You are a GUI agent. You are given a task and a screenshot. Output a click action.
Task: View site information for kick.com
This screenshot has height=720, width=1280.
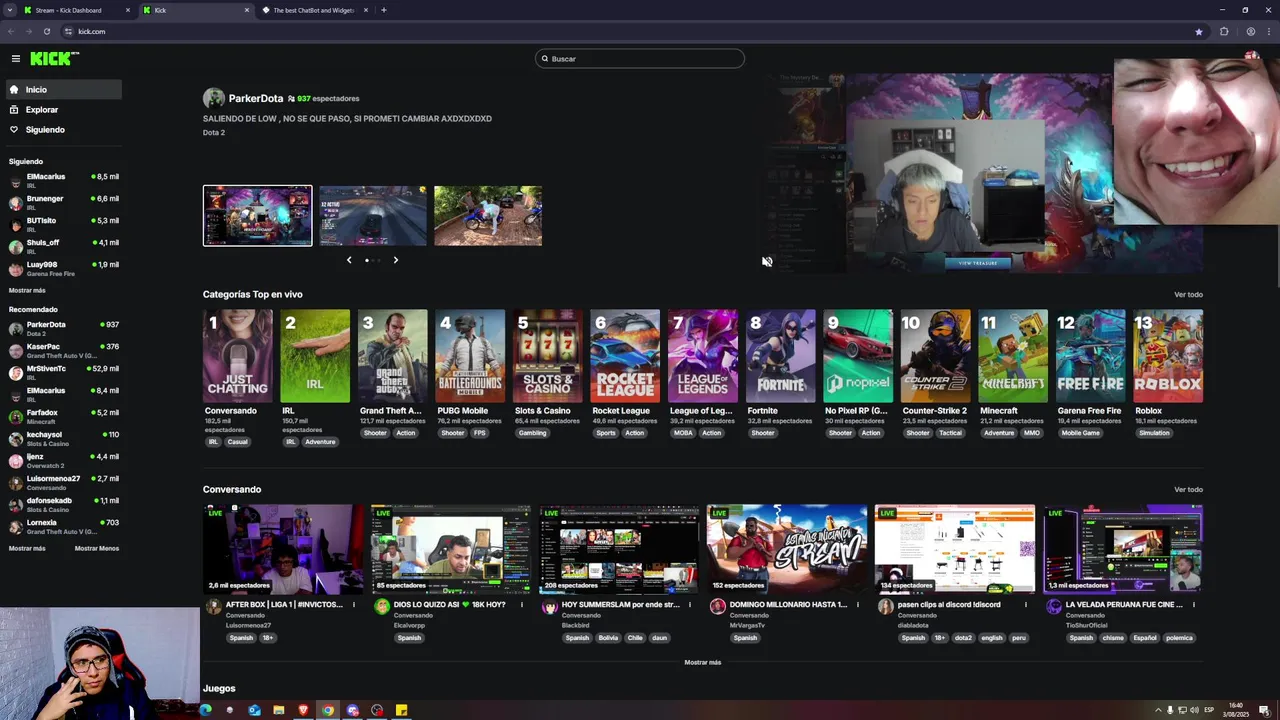point(68,31)
